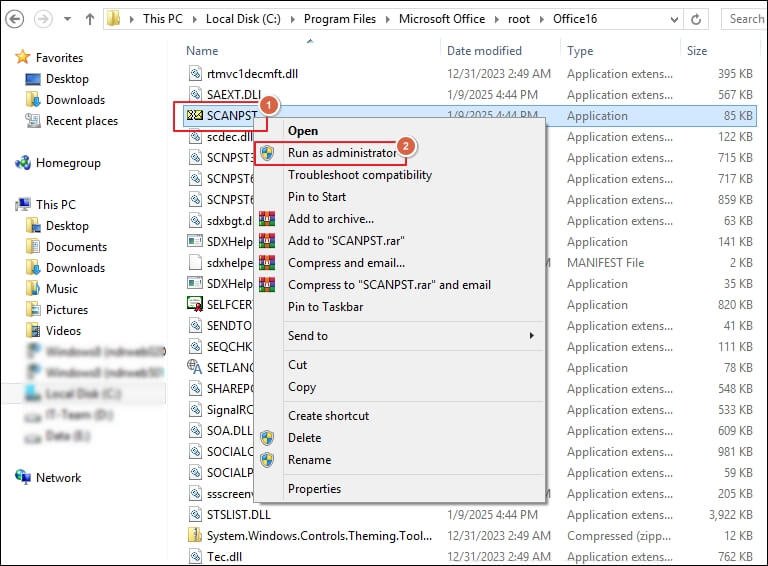Viewport: 768px width, 566px height.
Task: Open Music under This PC
Action: (x=62, y=289)
